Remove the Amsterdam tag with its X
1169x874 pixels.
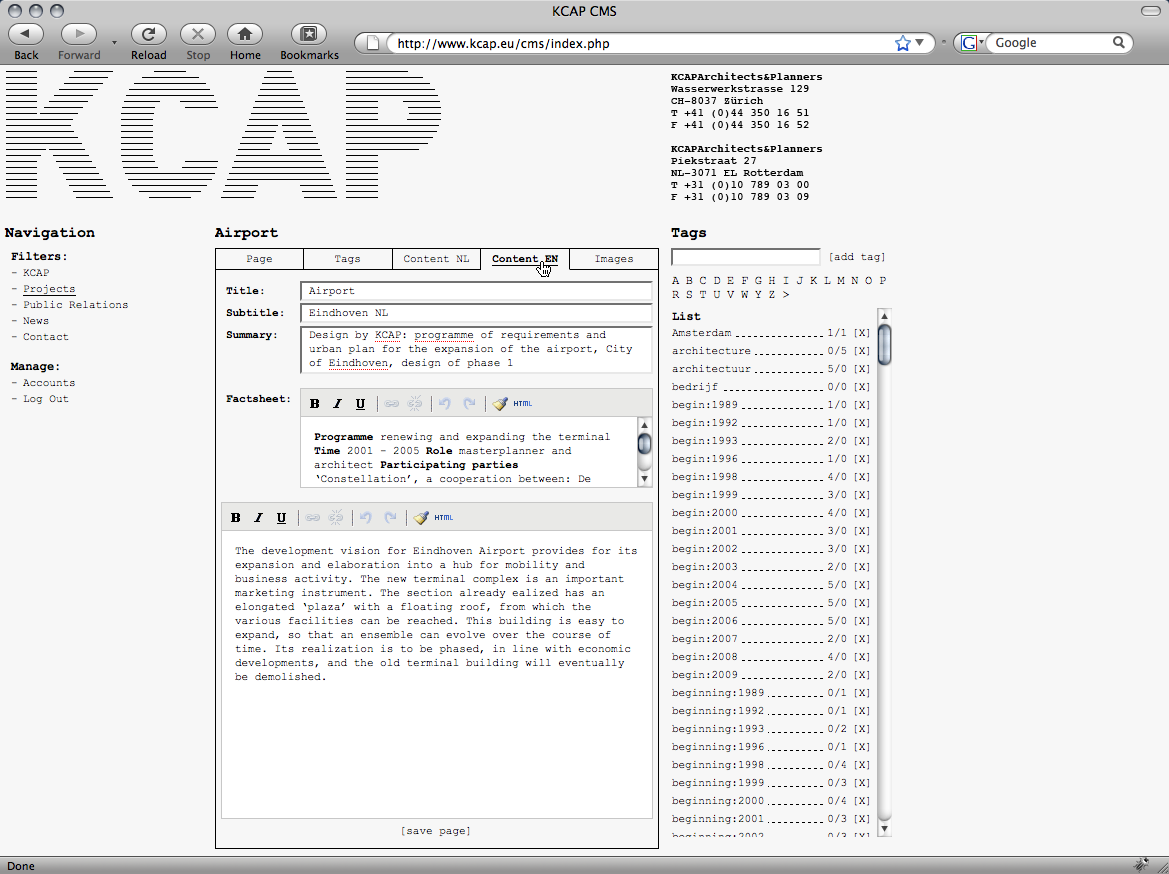pos(861,333)
